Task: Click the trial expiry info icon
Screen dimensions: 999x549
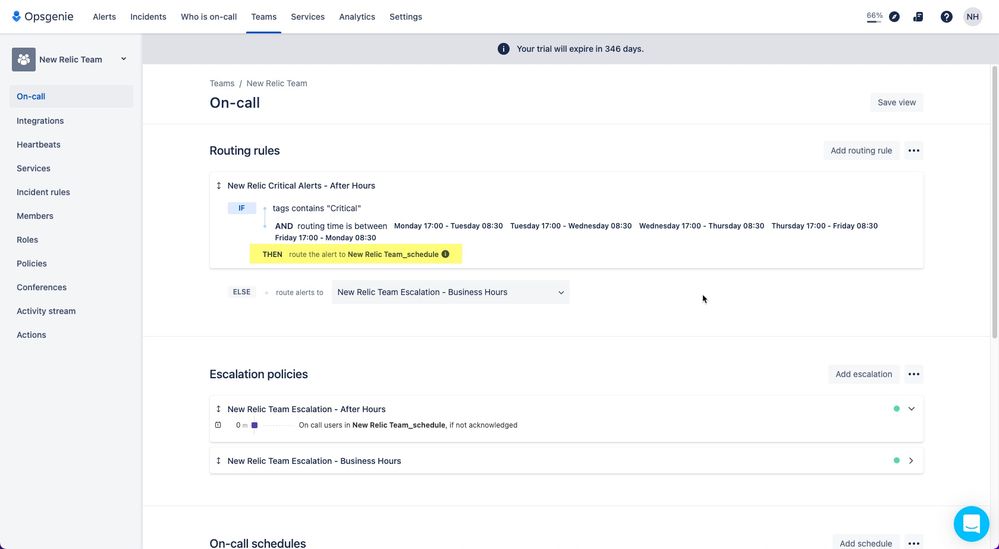Action: tap(503, 49)
